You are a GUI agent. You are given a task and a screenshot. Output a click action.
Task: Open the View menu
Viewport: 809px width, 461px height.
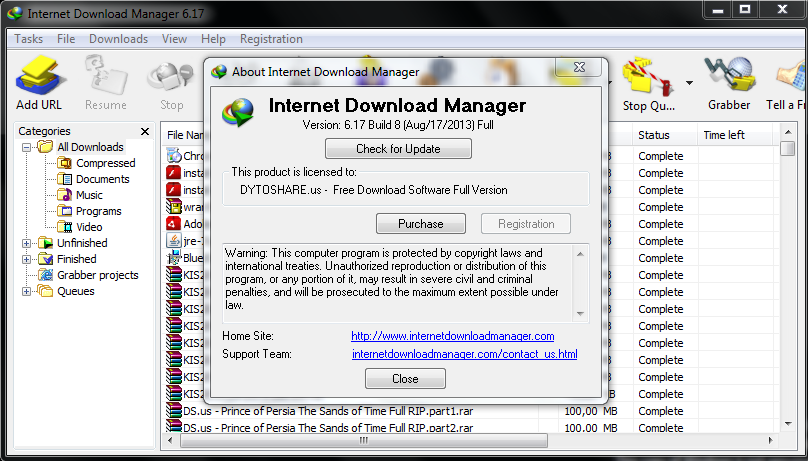click(x=174, y=39)
